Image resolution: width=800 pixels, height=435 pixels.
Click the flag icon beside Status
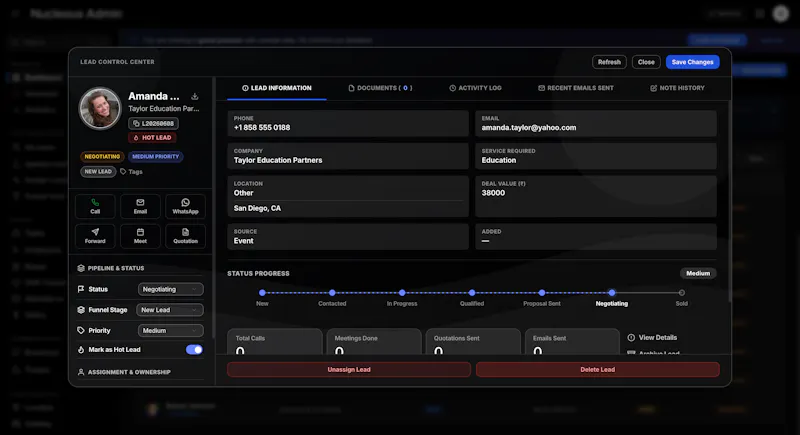point(81,289)
